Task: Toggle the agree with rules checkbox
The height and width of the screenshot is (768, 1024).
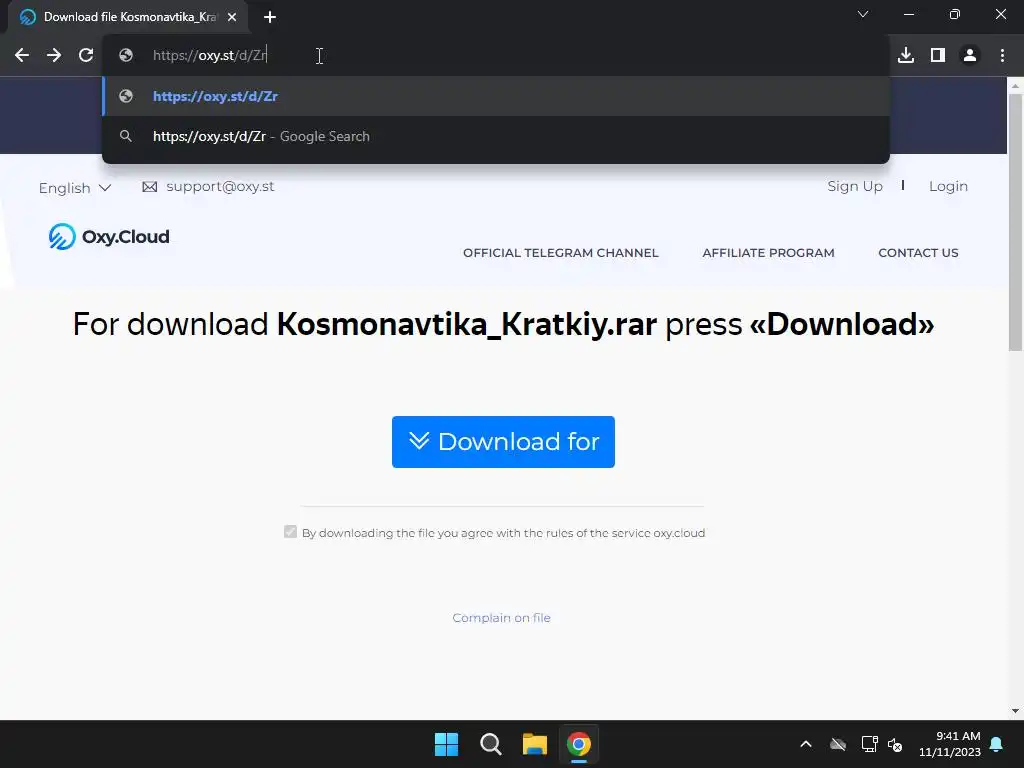Action: (x=291, y=532)
